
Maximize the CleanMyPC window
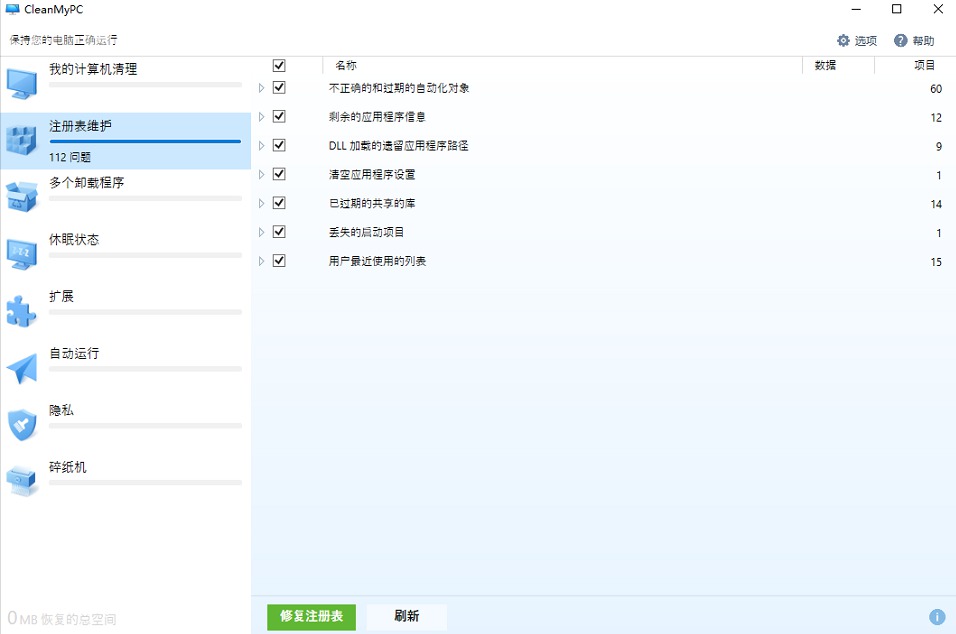(x=897, y=9)
